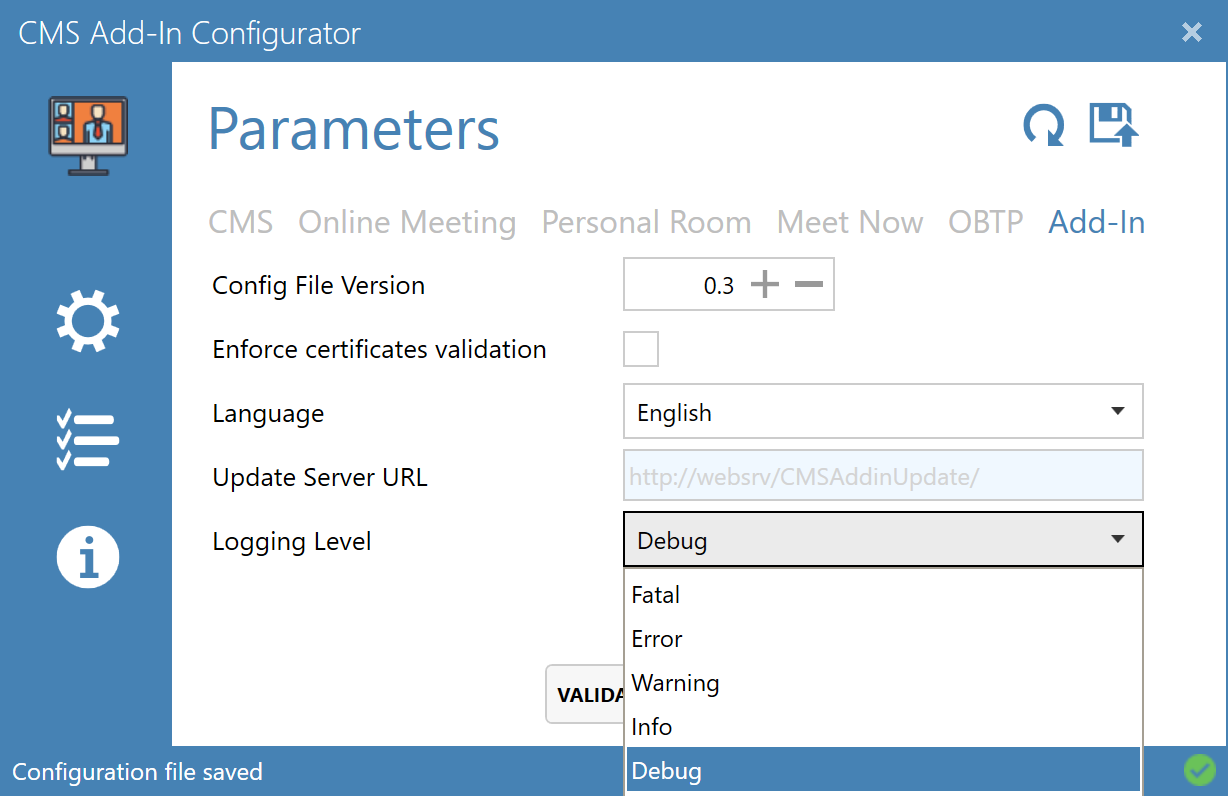
Task: Open the info section in sidebar
Action: point(88,557)
